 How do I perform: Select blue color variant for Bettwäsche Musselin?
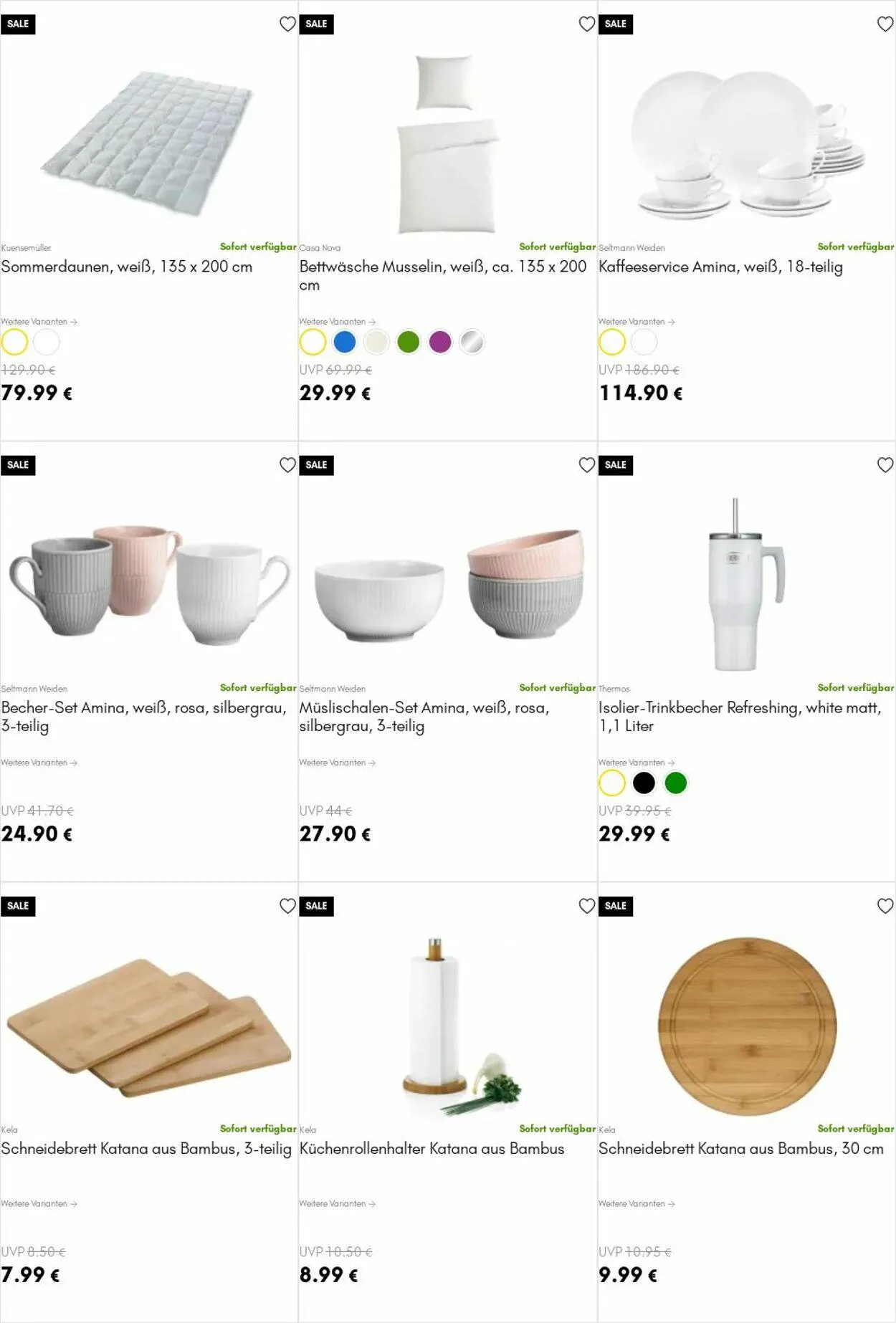(345, 342)
